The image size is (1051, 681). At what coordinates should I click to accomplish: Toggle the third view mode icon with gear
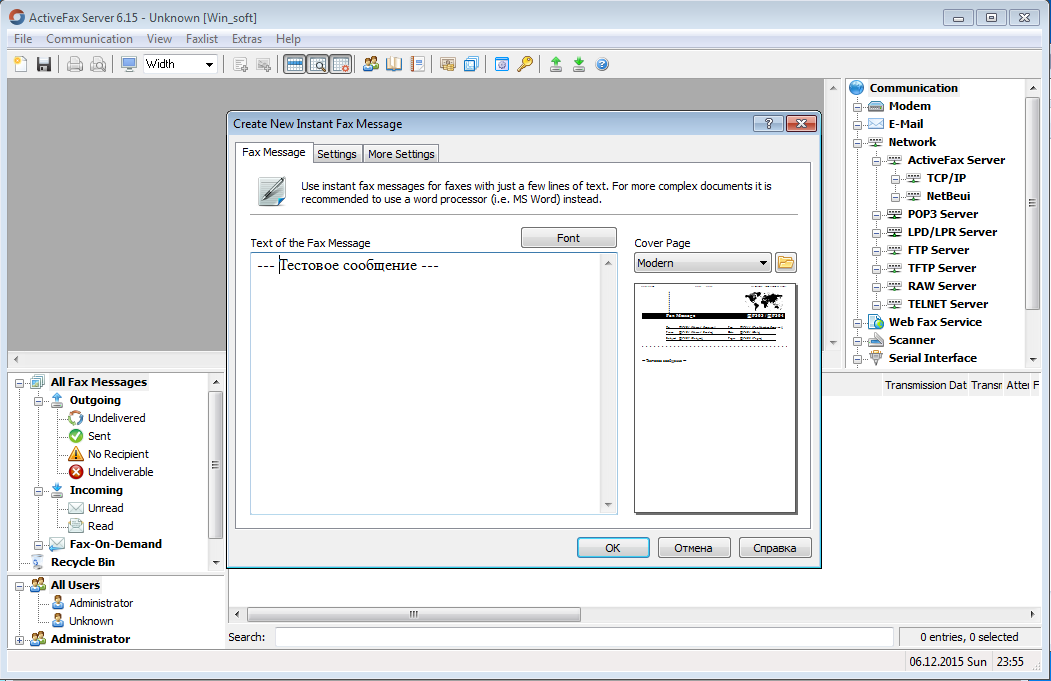tap(341, 64)
